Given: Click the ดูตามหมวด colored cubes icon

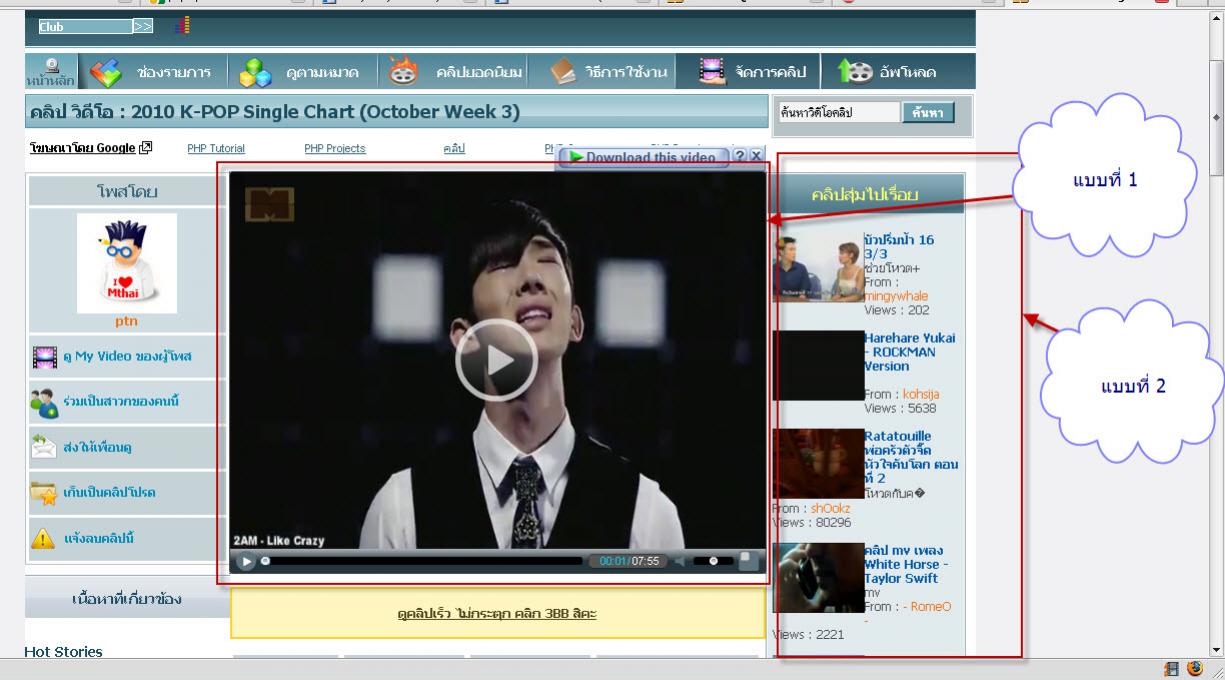Looking at the screenshot, I should pyautogui.click(x=255, y=72).
